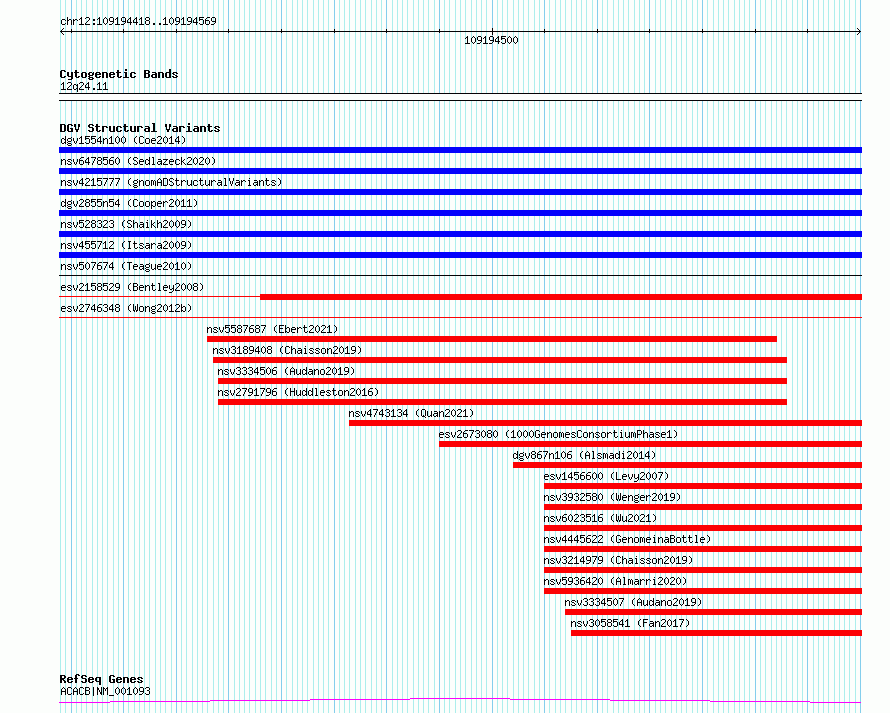Click the 12q24.11 cytogenetic band label

(x=84, y=86)
